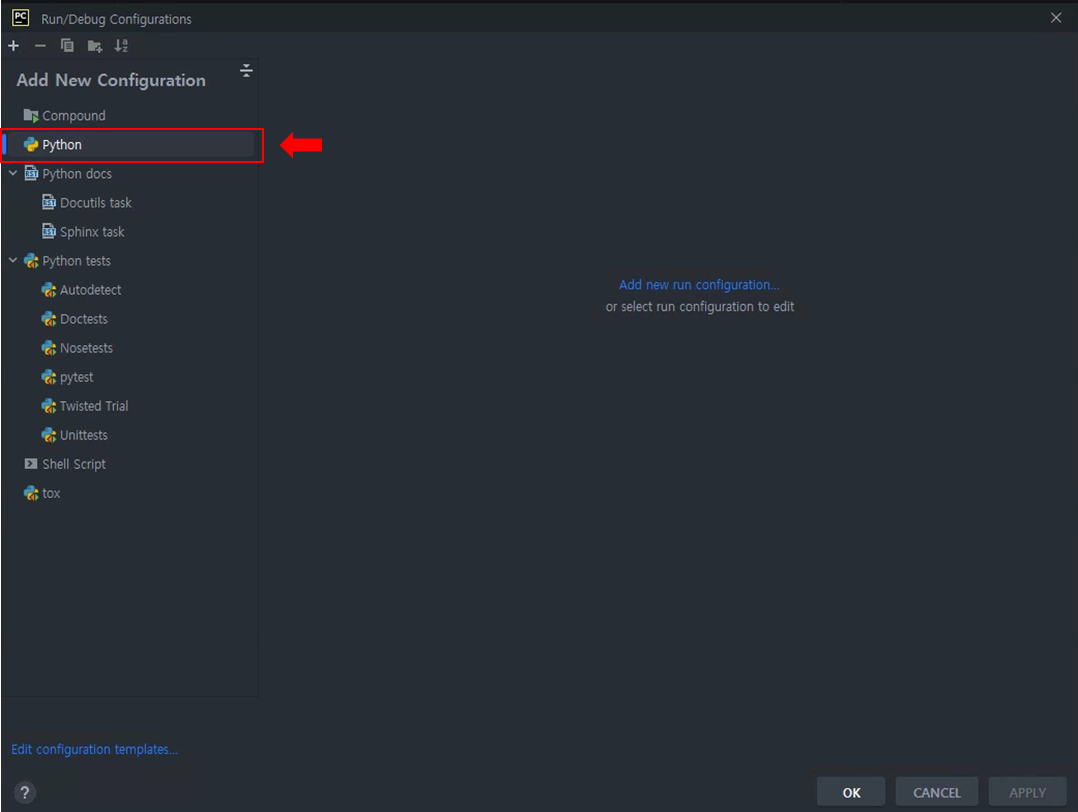Collapse the Python tests group

pos(13,260)
